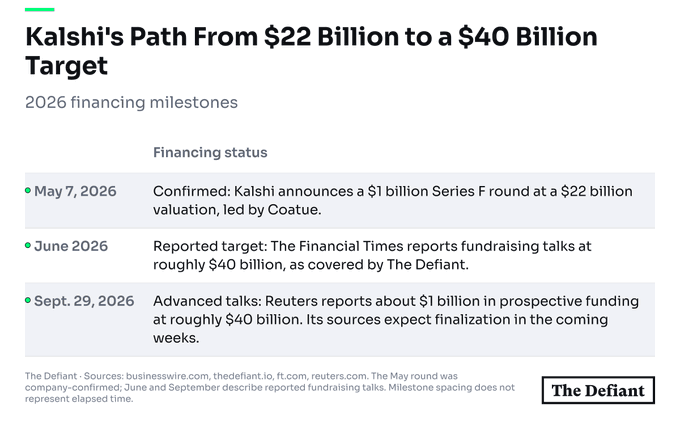Image resolution: width=680 pixels, height=422 pixels.
Task: Open businesswire.com source in footer
Action: (168, 376)
